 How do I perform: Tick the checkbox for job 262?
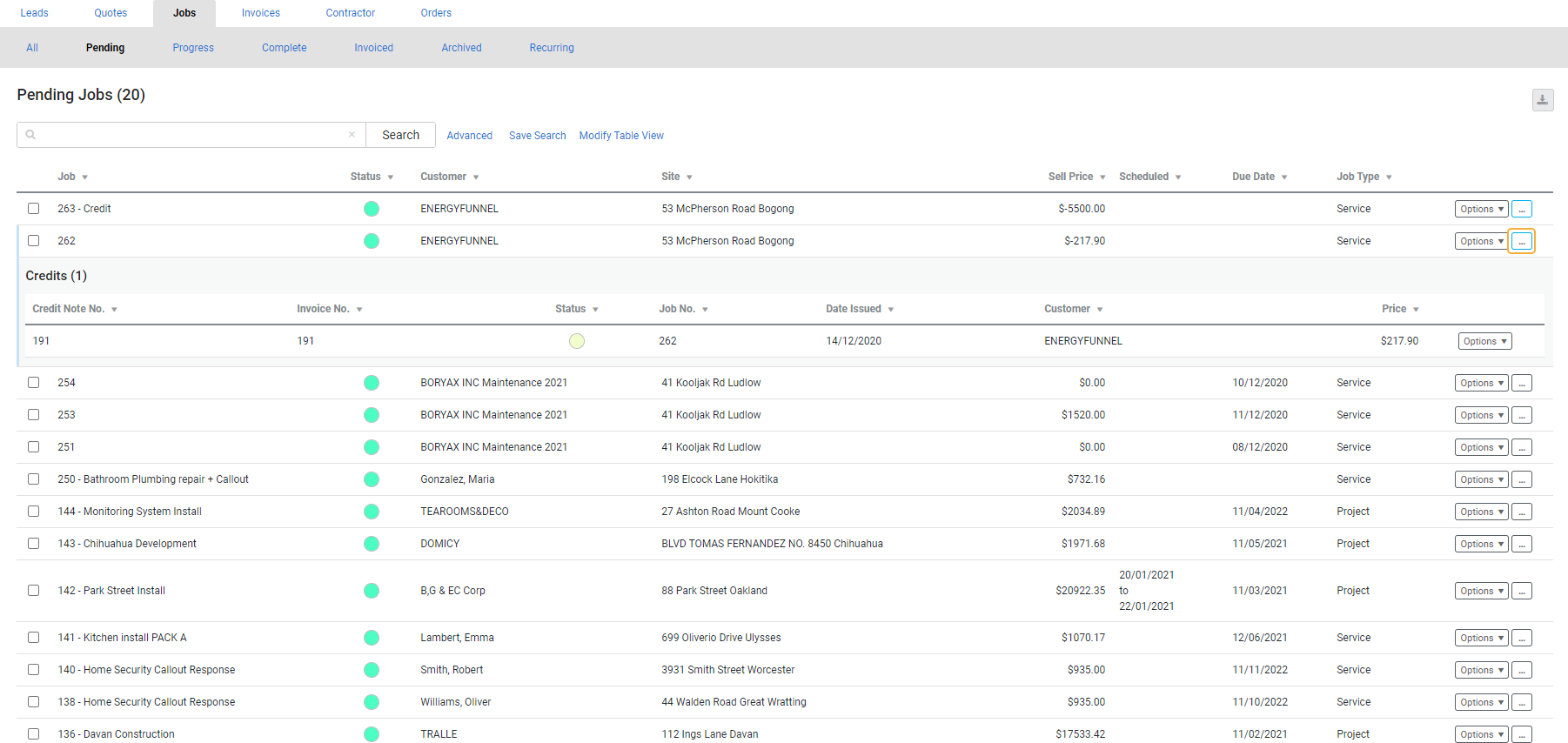pos(33,241)
